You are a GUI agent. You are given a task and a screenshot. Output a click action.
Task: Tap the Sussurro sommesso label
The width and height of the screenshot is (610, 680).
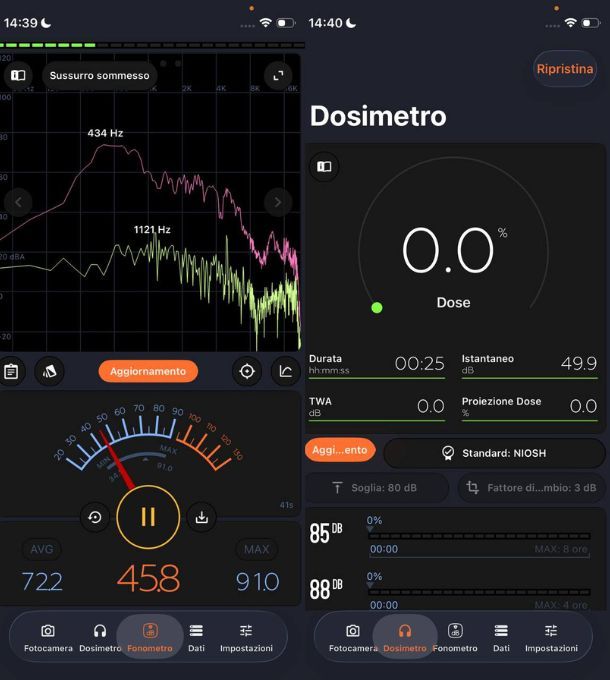pos(100,75)
